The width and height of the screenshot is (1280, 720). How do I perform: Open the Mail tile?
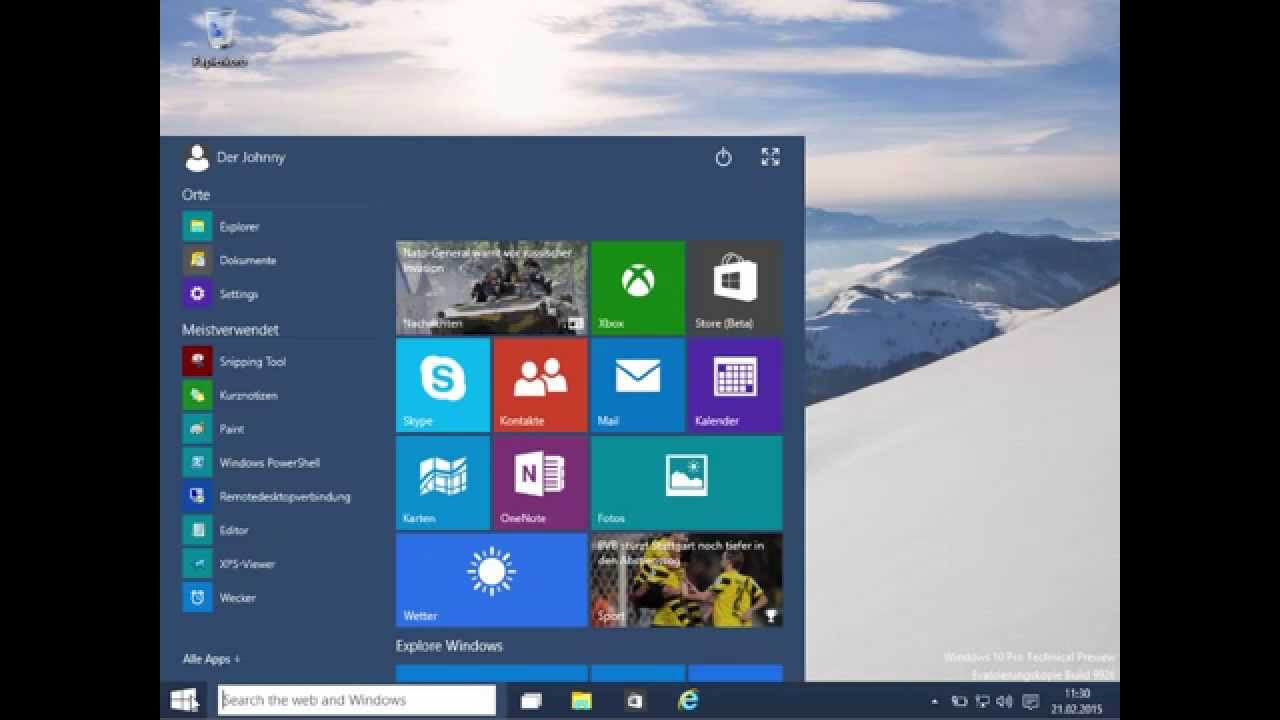pos(638,385)
